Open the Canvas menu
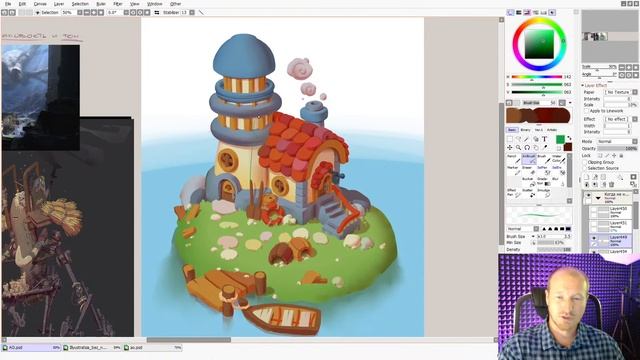Screen dimensions: 640x360 pos(40,4)
